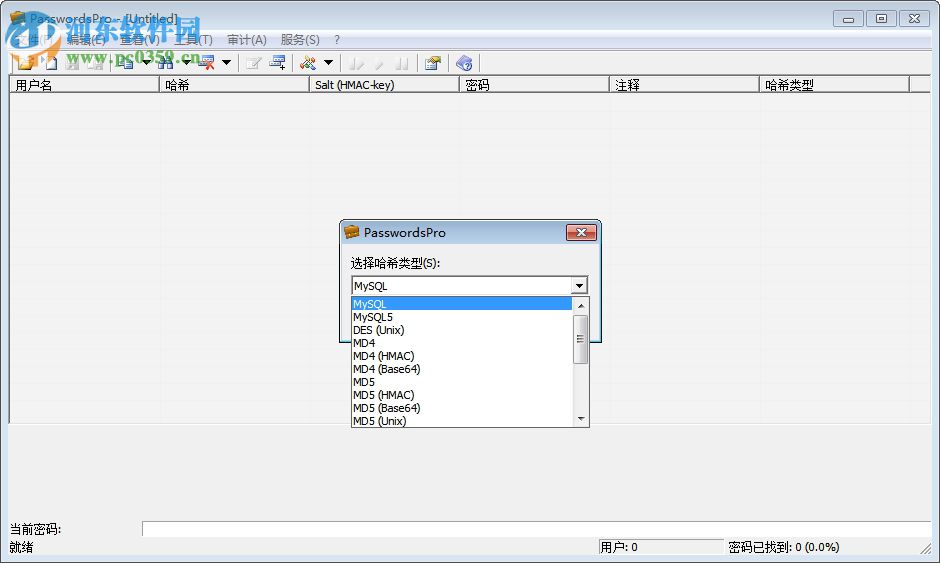
Task: Click the 就绪 status bar text
Action: tap(22, 547)
